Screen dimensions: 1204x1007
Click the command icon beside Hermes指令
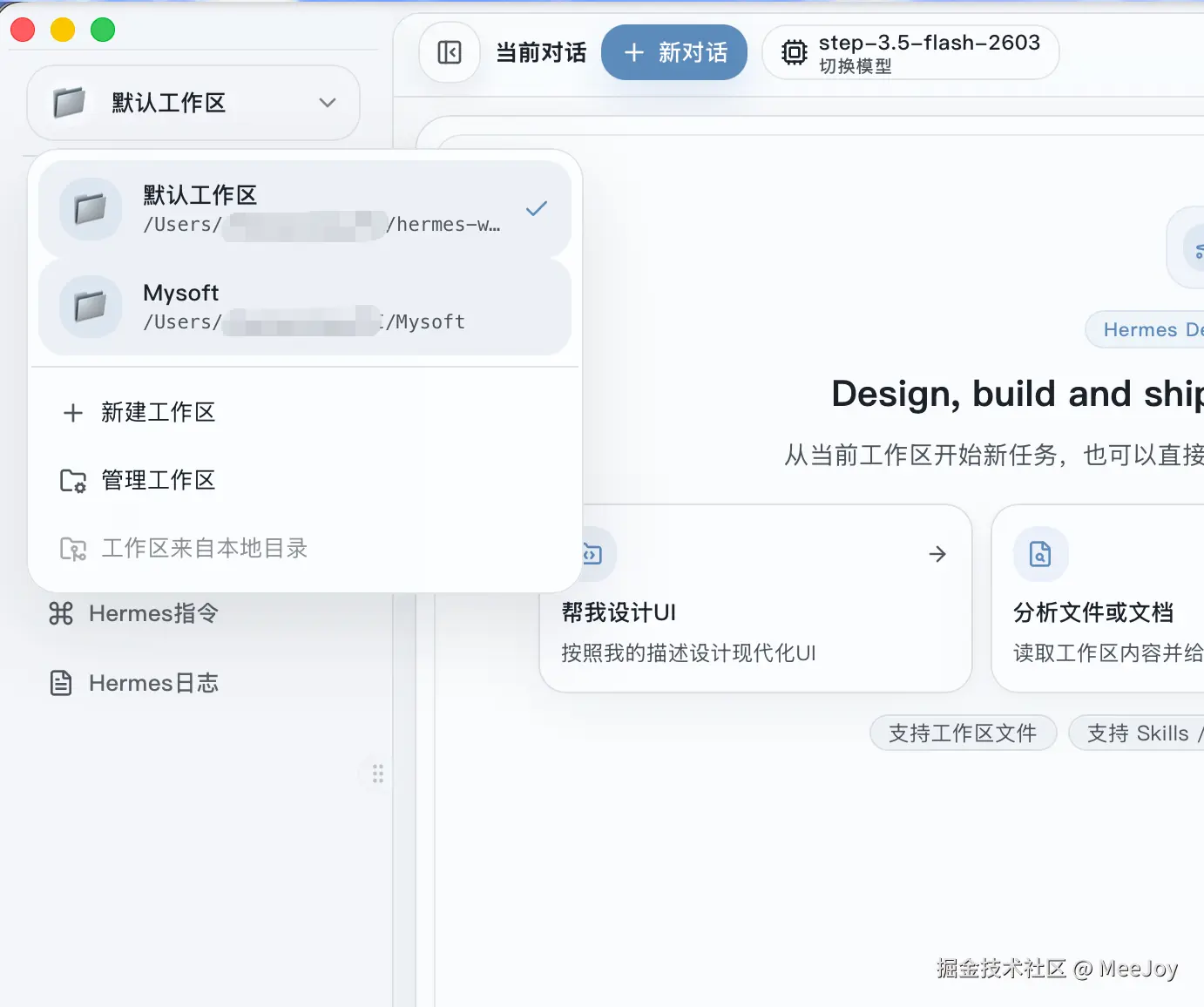[x=61, y=613]
